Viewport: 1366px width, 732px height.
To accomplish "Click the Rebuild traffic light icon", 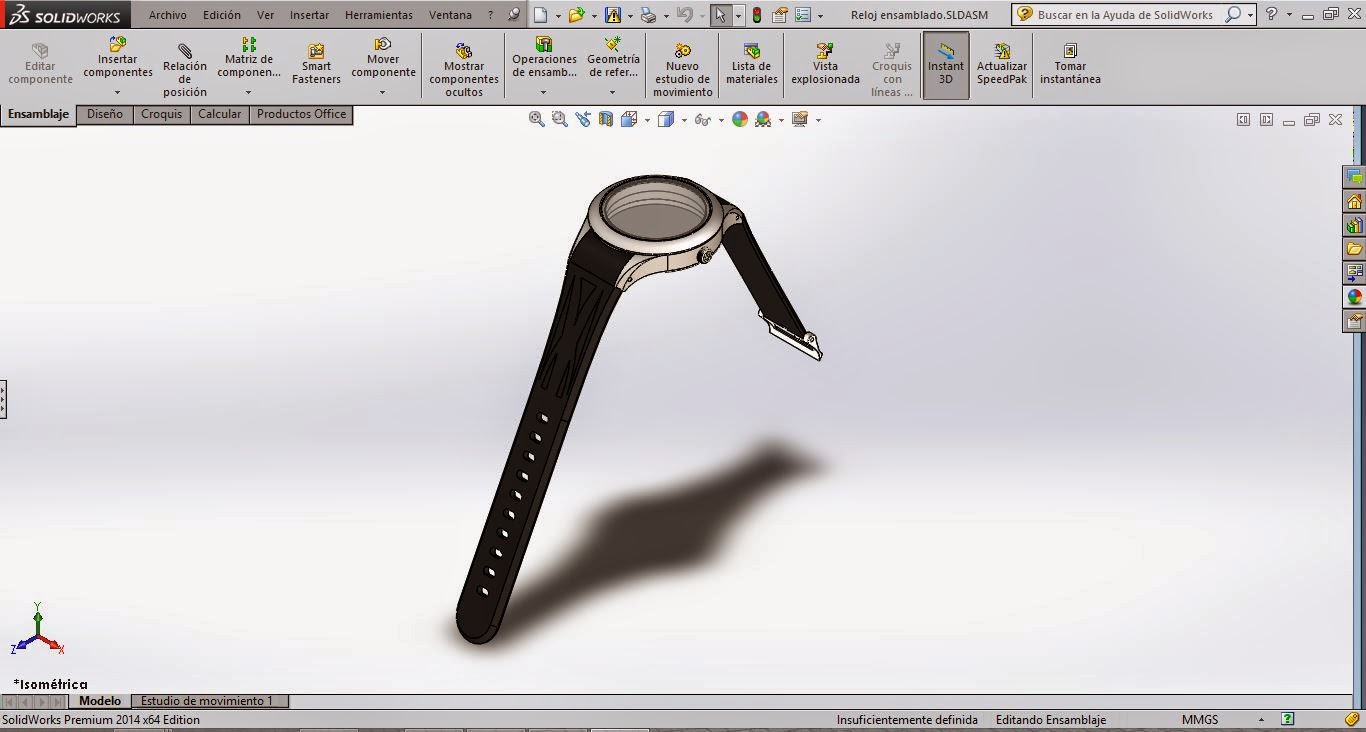I will pos(757,15).
